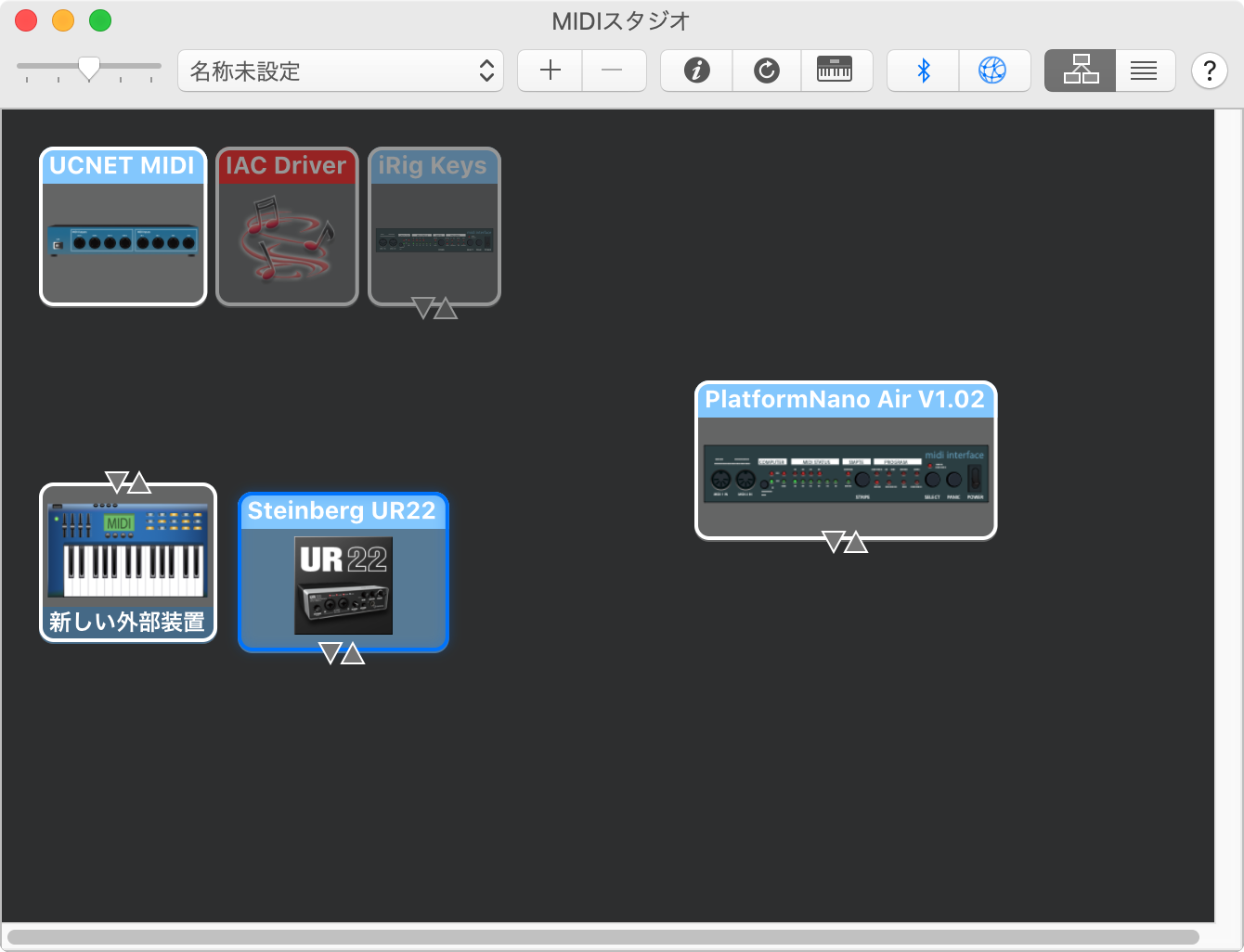Screen dimensions: 1244x952
Task: Switch to hierarchical icon view
Action: tap(1081, 71)
